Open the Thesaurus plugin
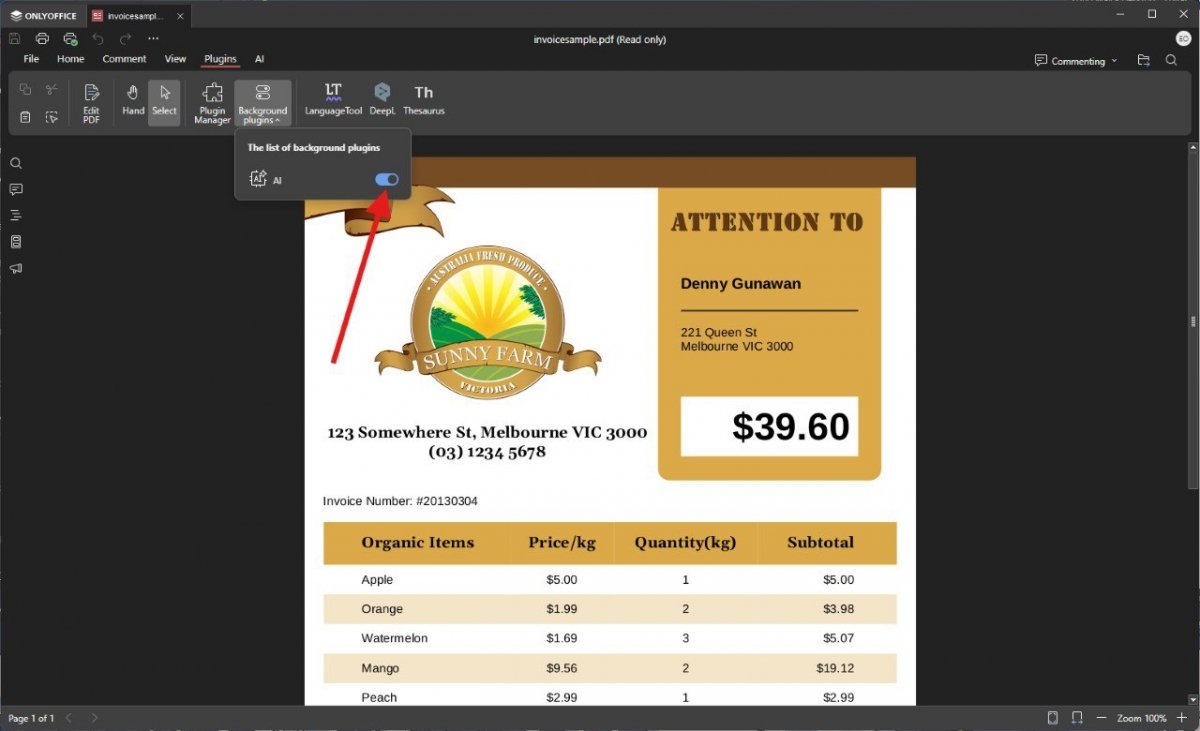 coord(424,100)
